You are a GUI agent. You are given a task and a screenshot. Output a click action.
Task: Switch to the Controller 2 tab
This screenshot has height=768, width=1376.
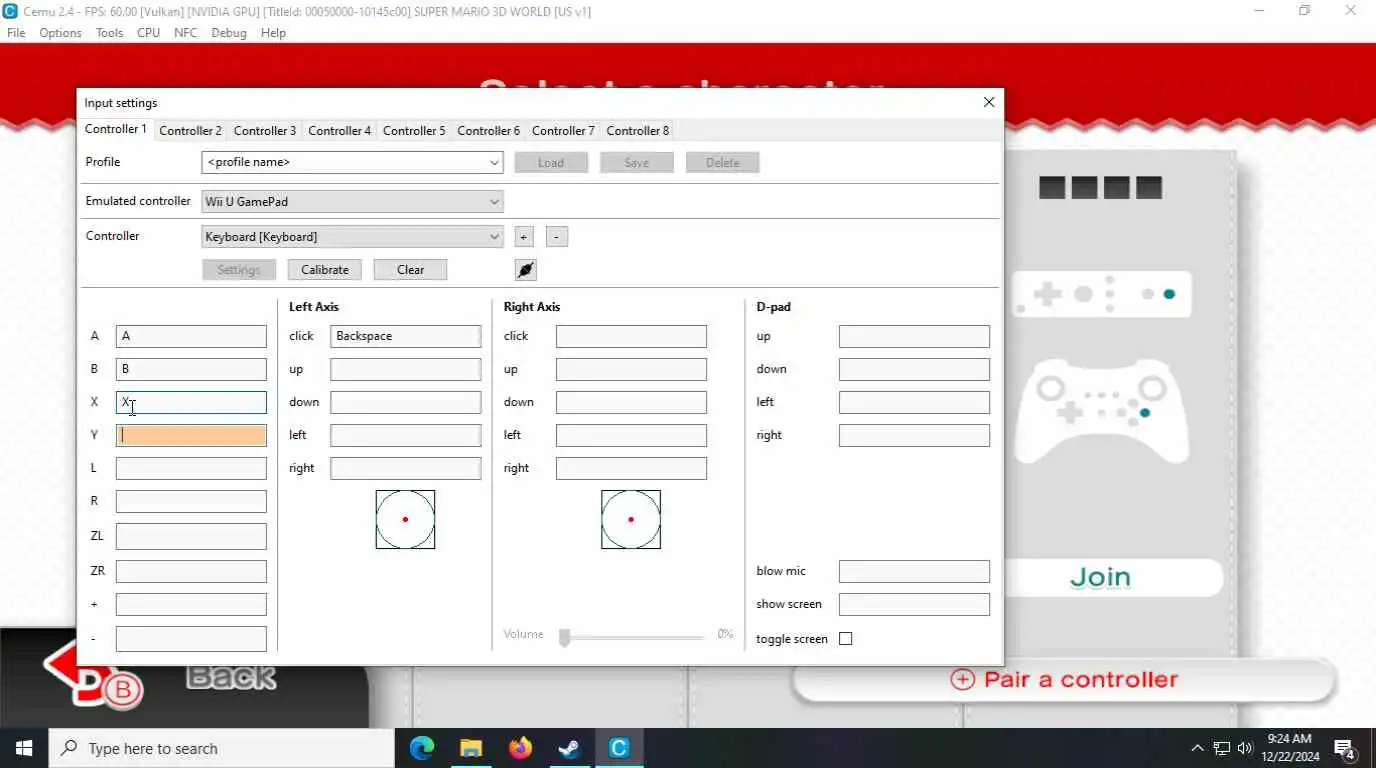pos(190,130)
